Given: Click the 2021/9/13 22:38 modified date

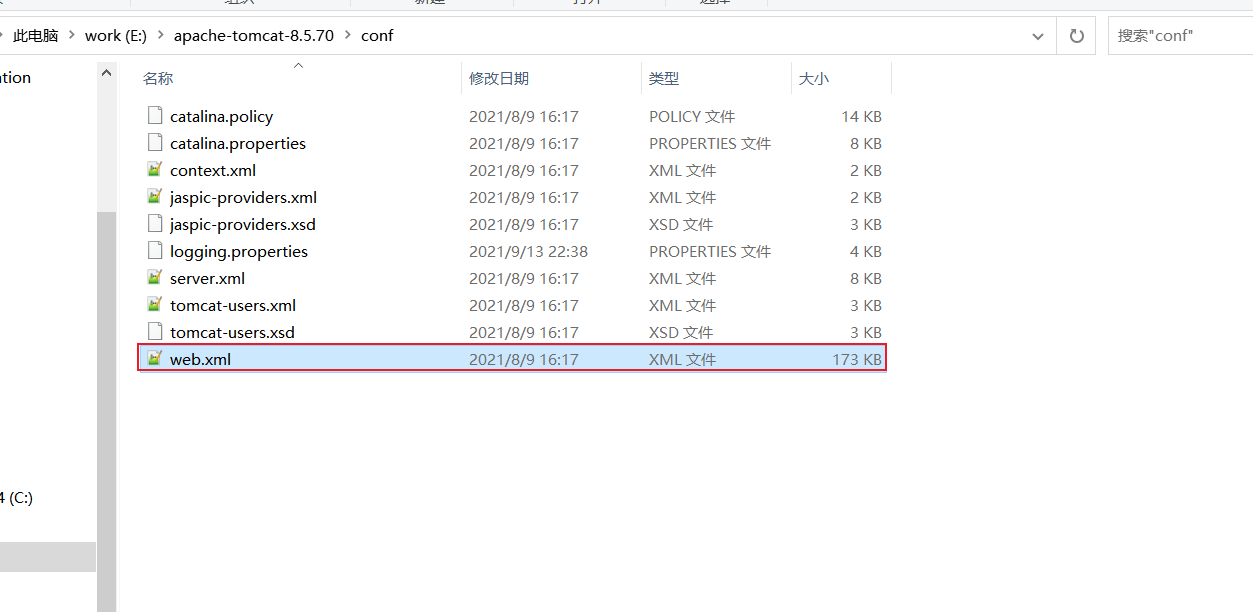Looking at the screenshot, I should coord(528,251).
